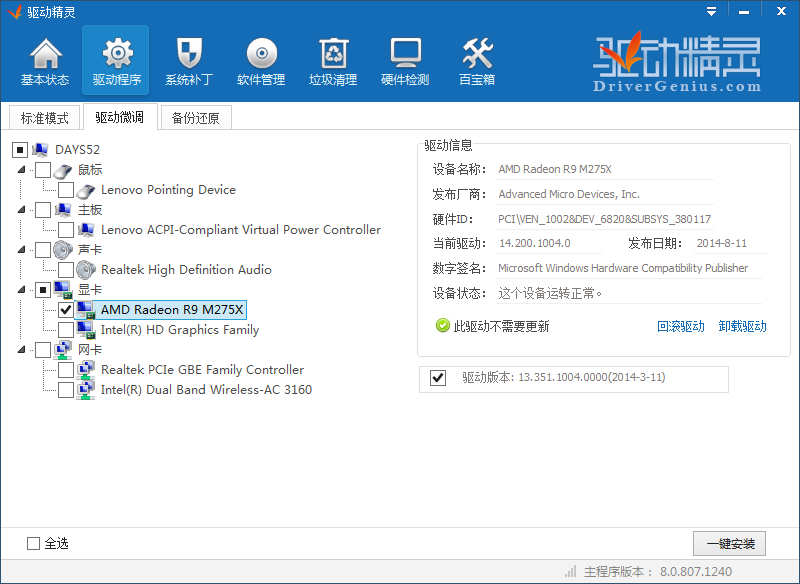Click the Realtek High Definition Audio speaker icon

[86, 270]
